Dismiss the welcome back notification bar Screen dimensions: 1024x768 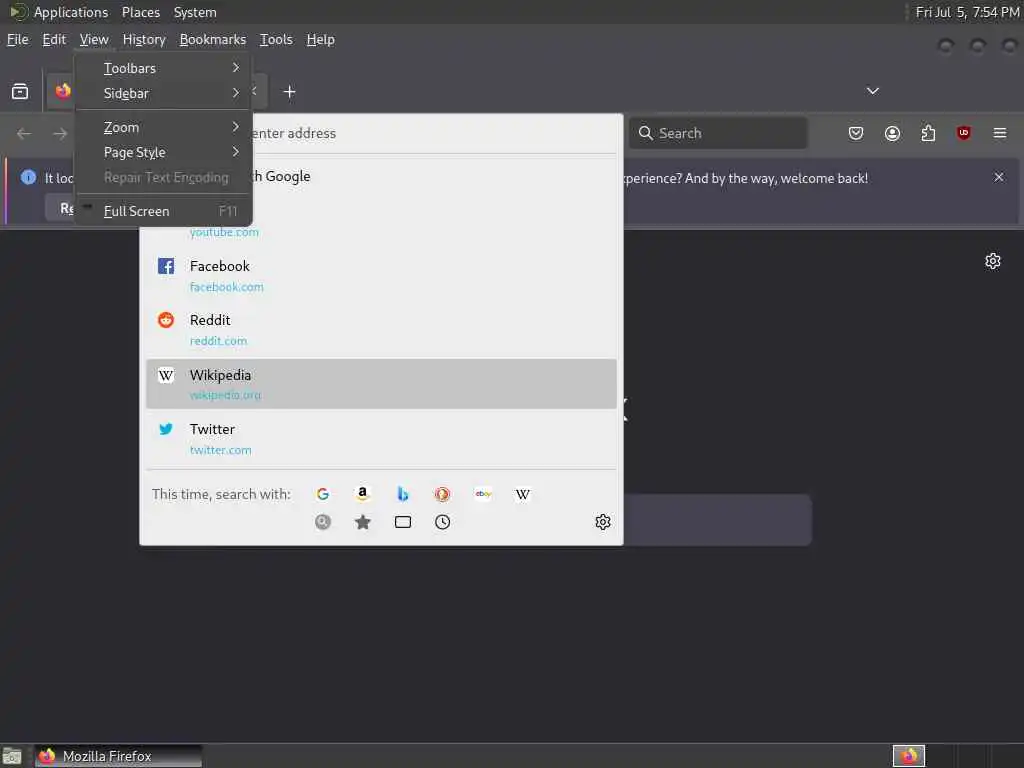(999, 177)
